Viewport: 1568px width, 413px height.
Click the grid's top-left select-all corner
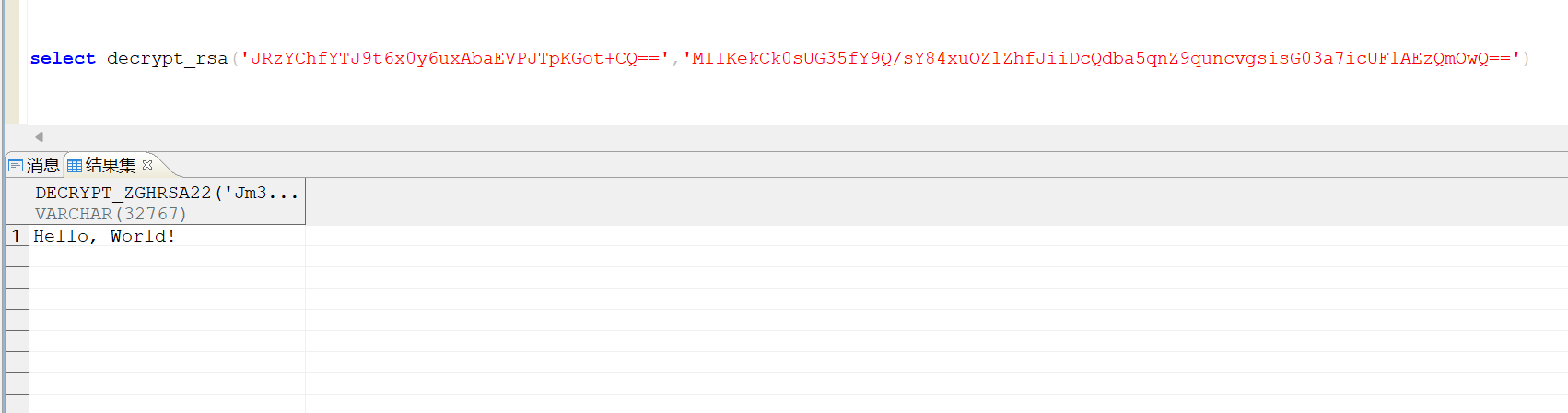click(17, 202)
